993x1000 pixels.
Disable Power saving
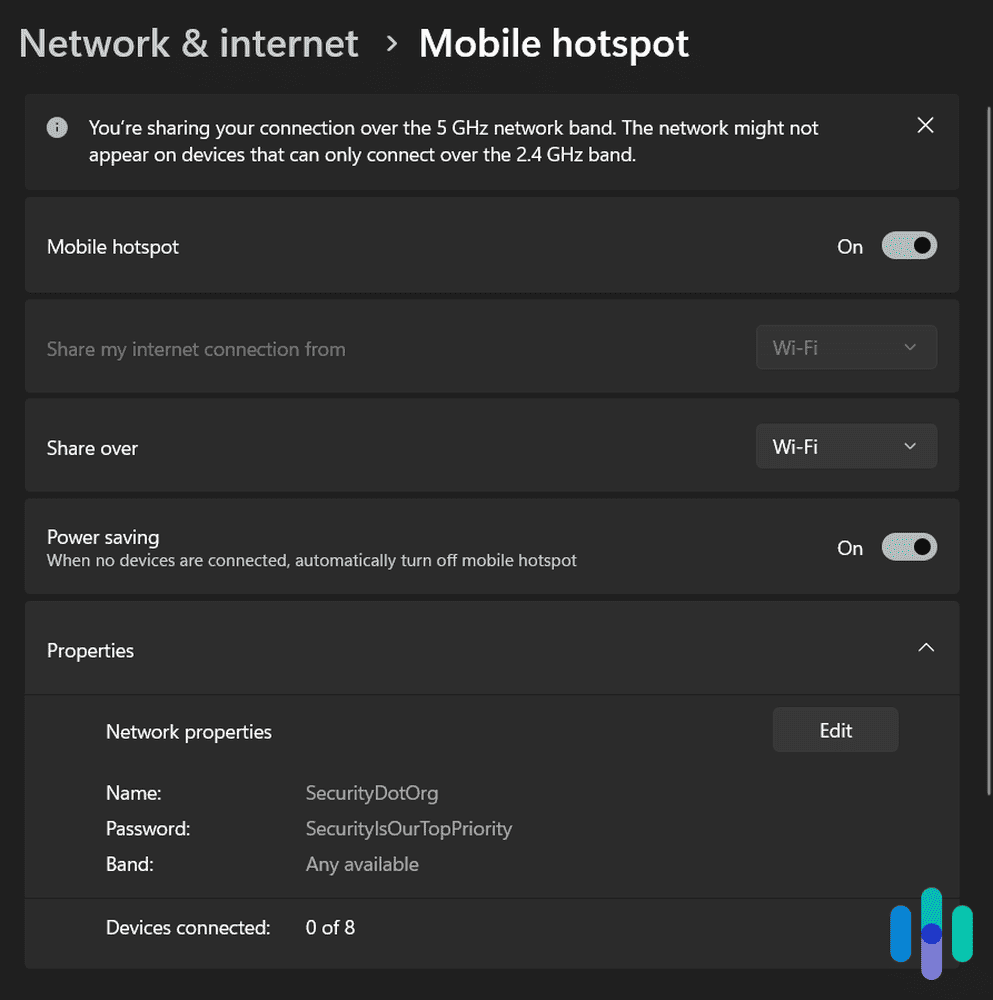[x=908, y=547]
